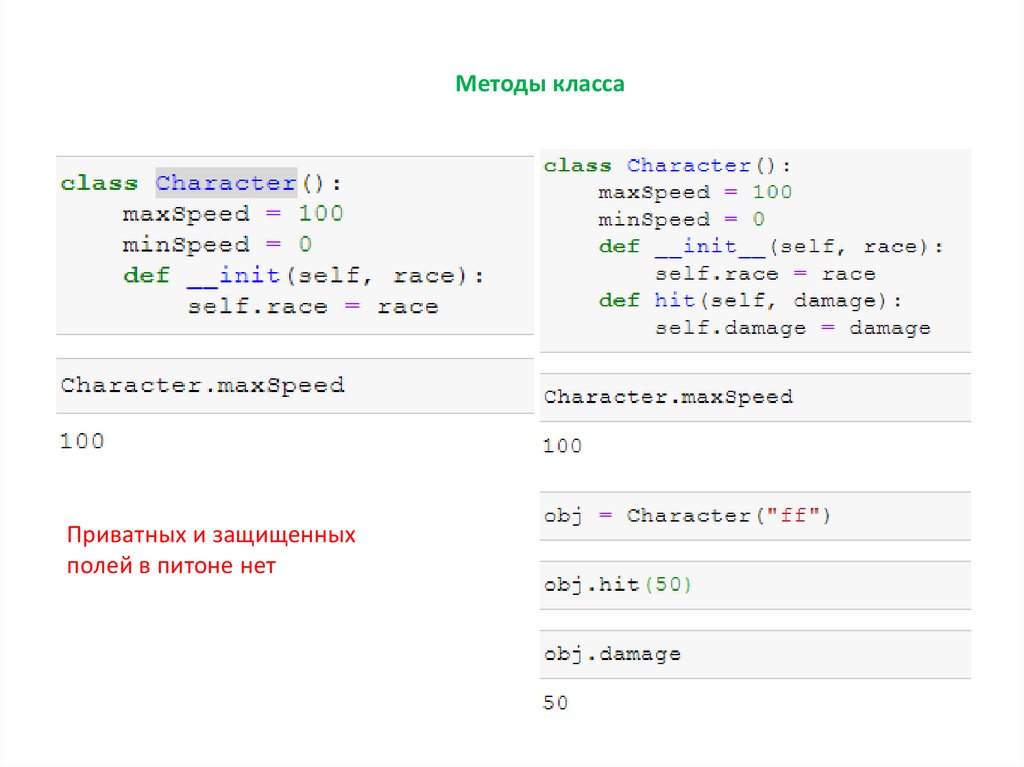
Task: Click "maxSpeed = 100" below the highlighted Character name
Action: pyautogui.click(x=232, y=214)
